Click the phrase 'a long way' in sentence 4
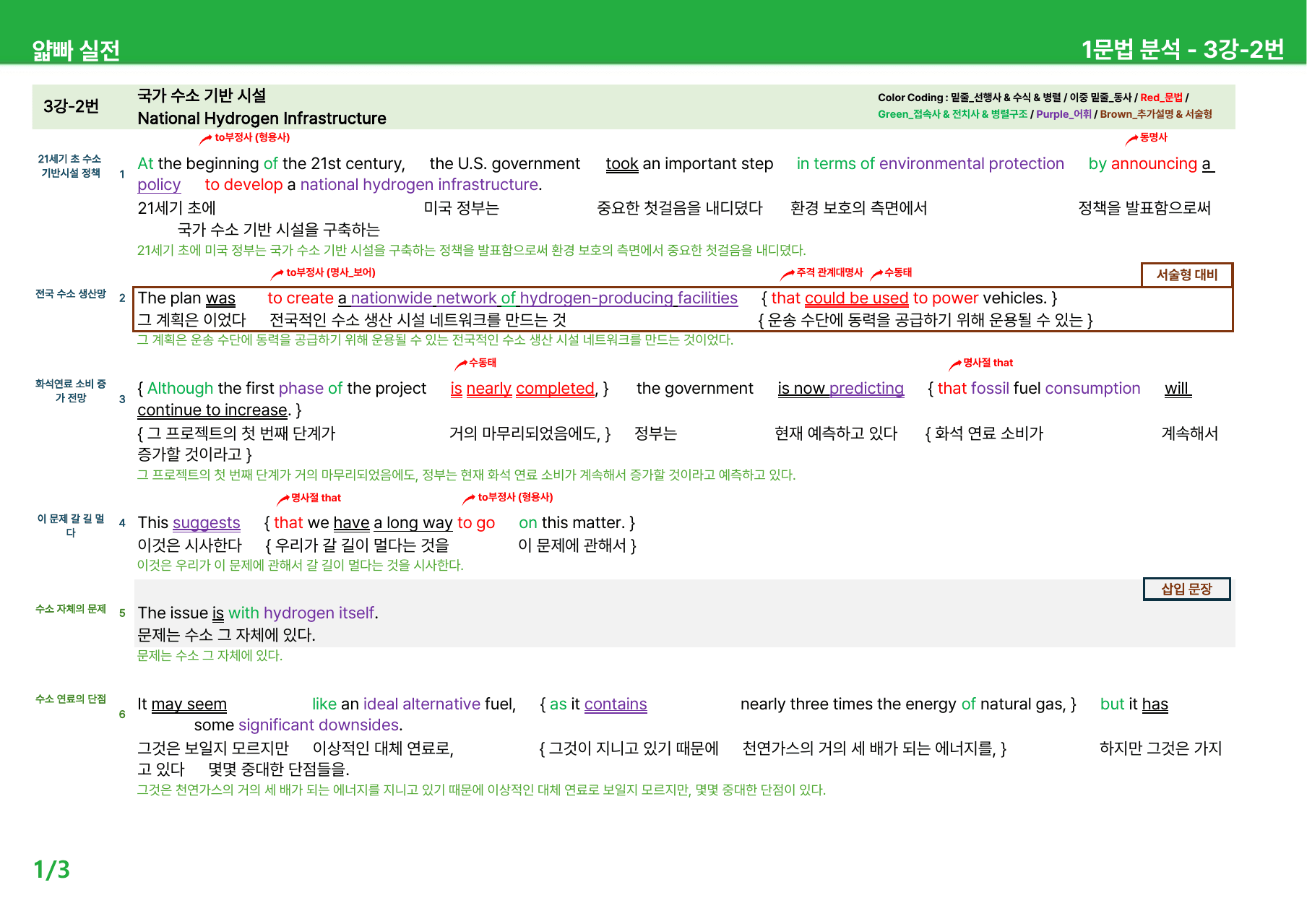This screenshot has height=924, width=1307. 413,523
